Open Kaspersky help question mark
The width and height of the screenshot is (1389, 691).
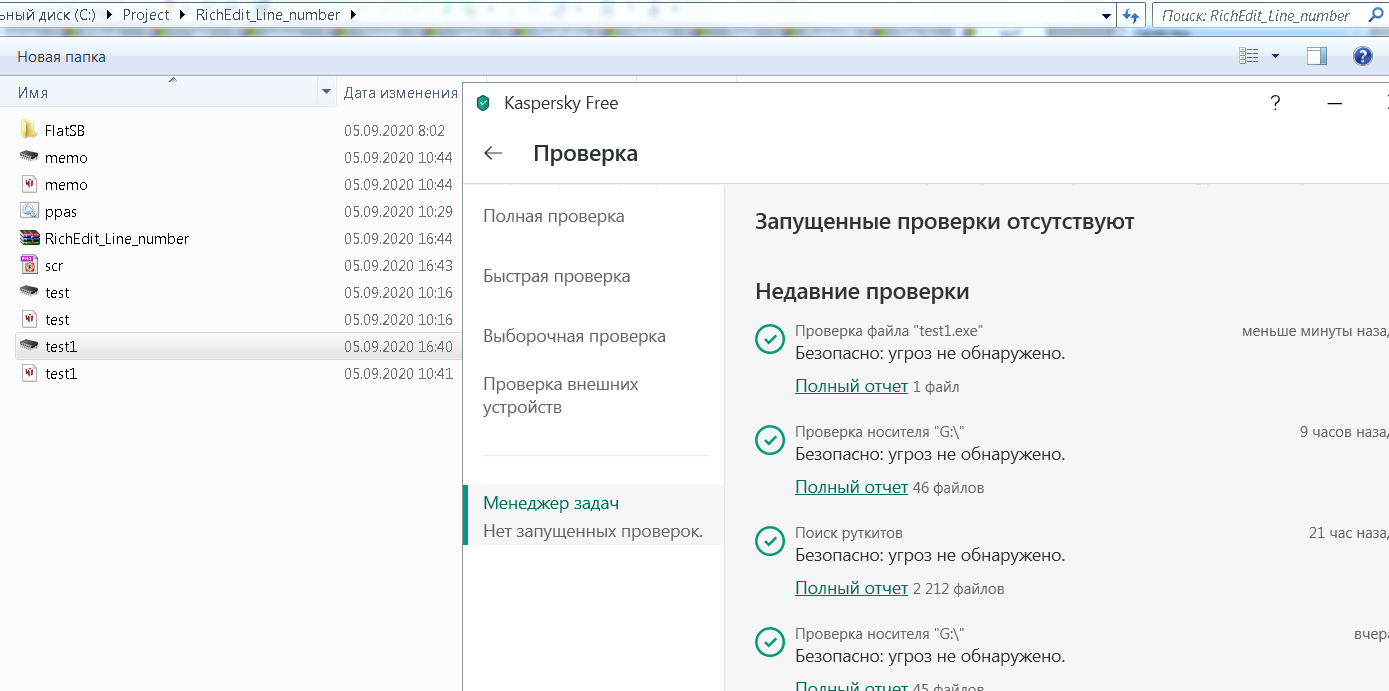pyautogui.click(x=1275, y=103)
